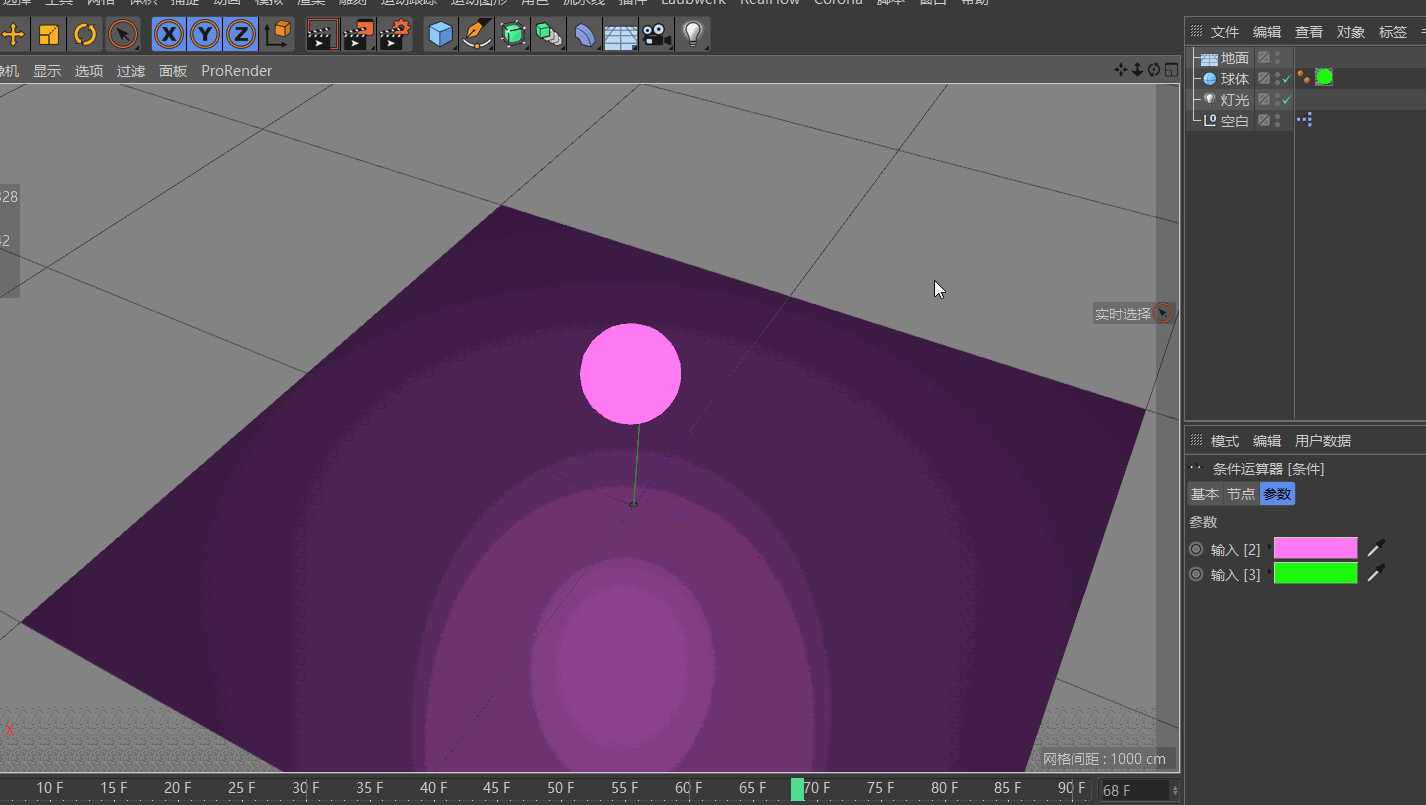Open the 输入 [3] green color swatch
The width and height of the screenshot is (1426, 805).
[1316, 573]
